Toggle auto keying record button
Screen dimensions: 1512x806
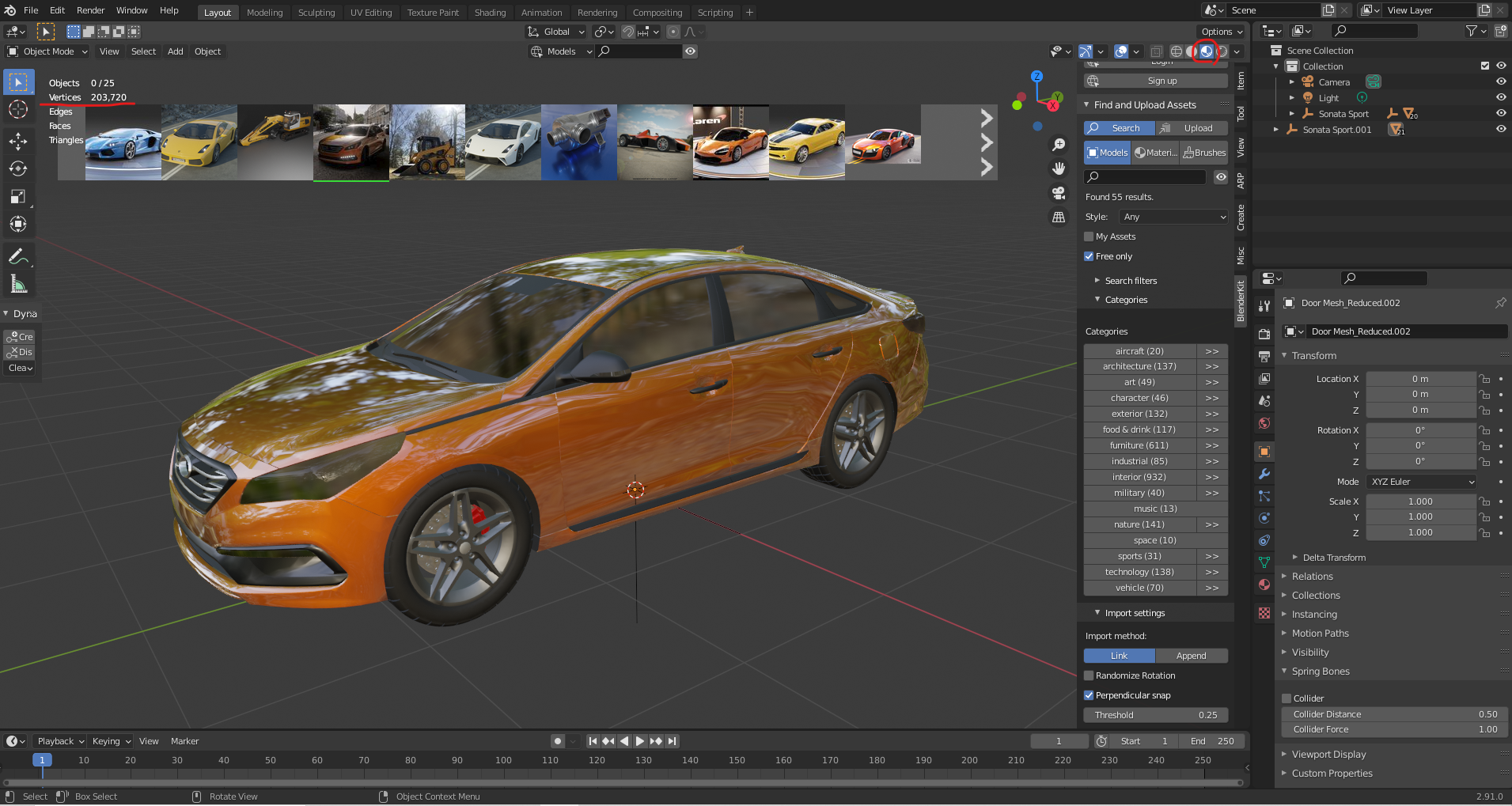tap(558, 741)
